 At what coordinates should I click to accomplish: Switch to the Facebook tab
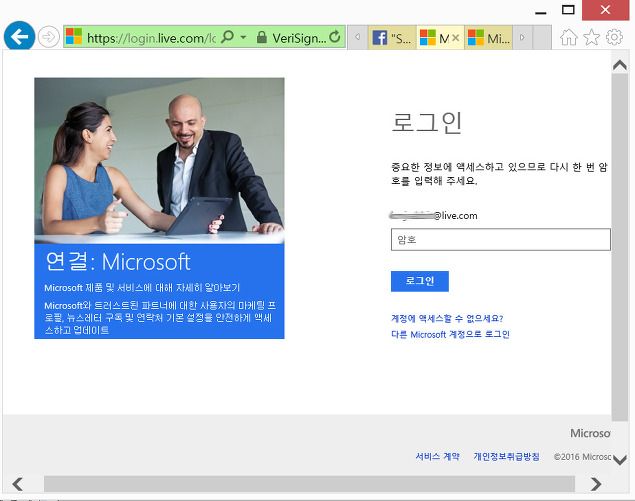(392, 38)
